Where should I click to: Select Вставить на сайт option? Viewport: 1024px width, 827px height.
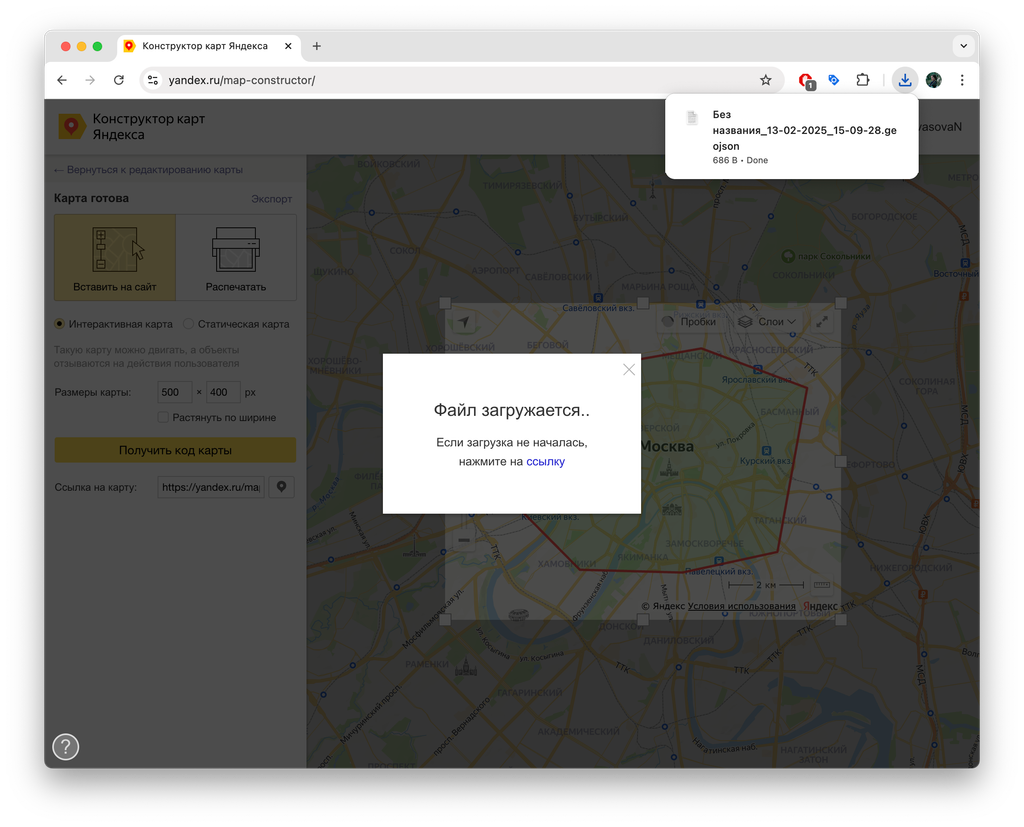tap(115, 257)
